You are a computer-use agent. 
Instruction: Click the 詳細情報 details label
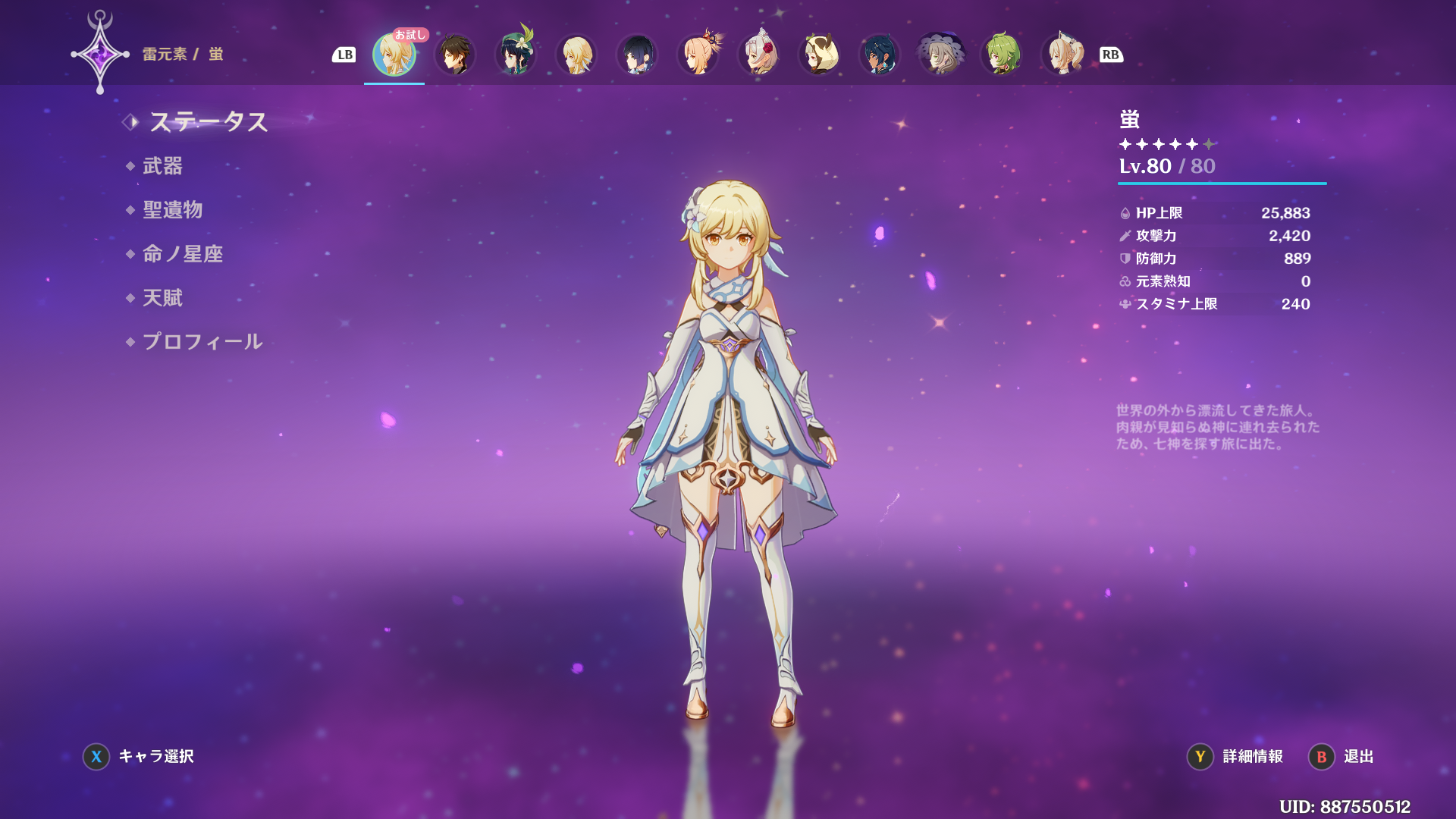1253,757
